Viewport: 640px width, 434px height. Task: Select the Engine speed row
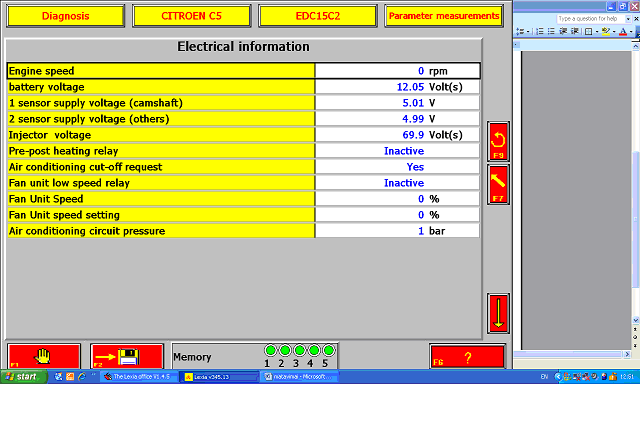tap(243, 71)
